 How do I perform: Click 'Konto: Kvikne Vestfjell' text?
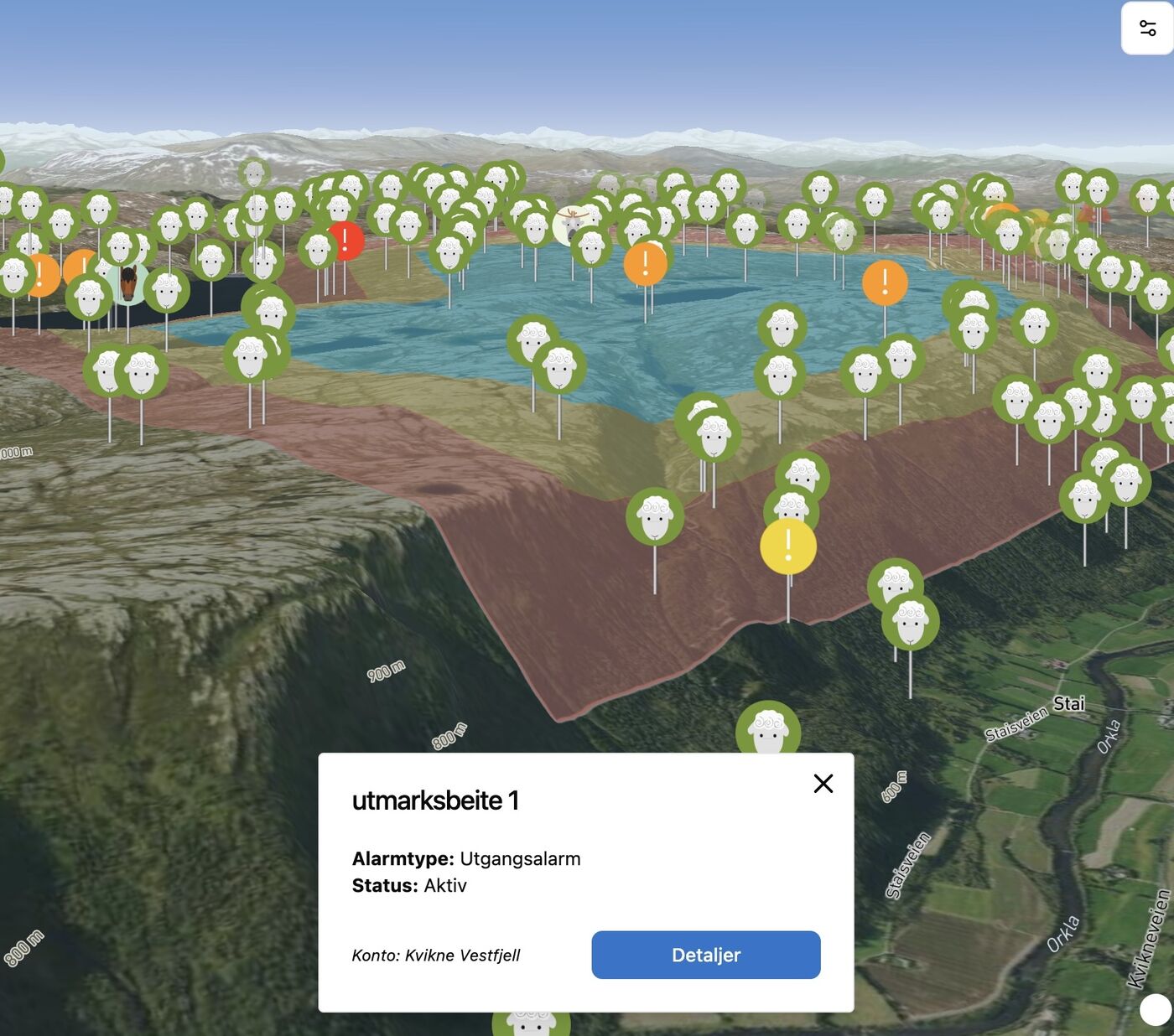436,956
